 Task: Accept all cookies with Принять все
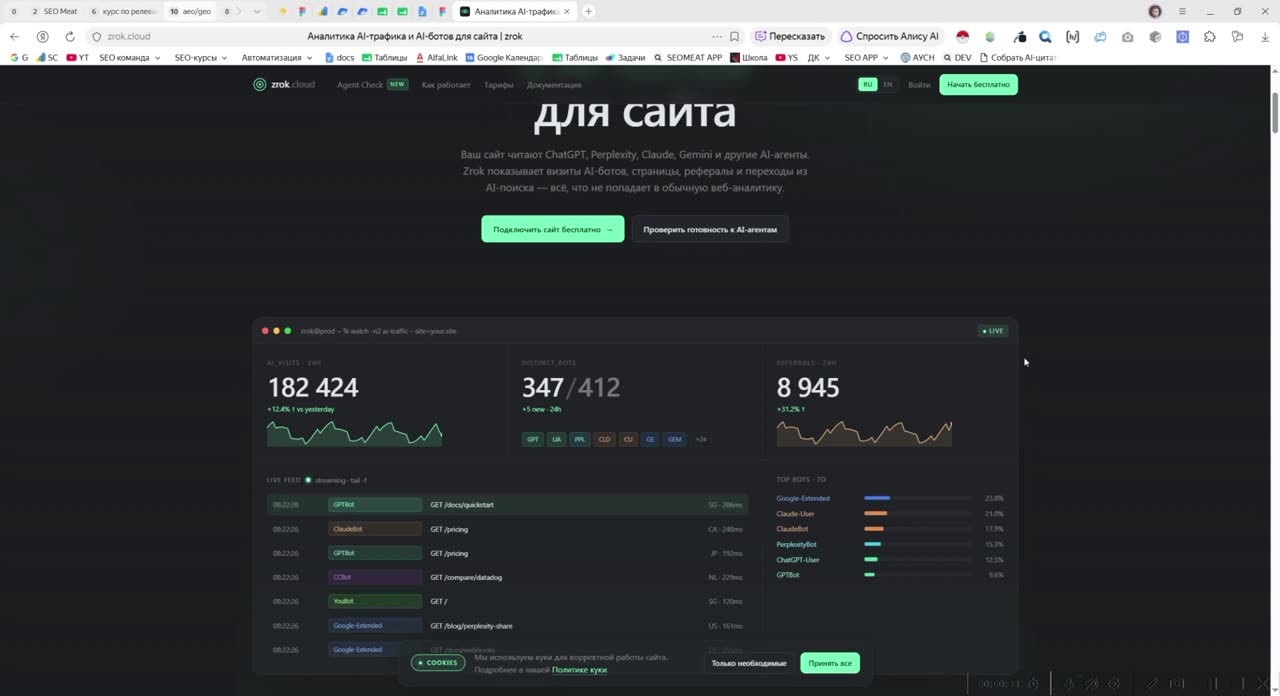[830, 663]
